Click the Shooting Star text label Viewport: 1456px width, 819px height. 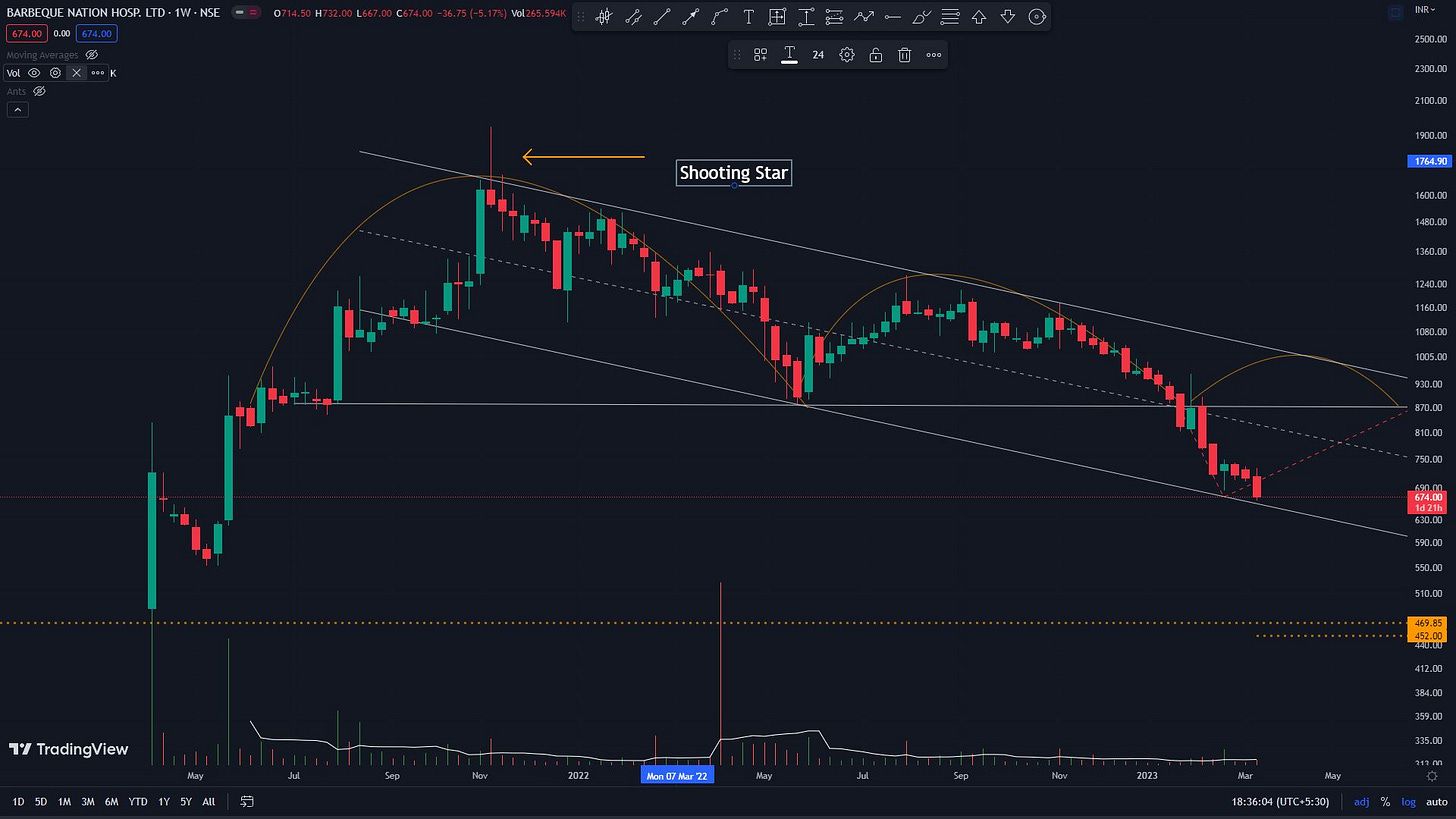click(734, 173)
